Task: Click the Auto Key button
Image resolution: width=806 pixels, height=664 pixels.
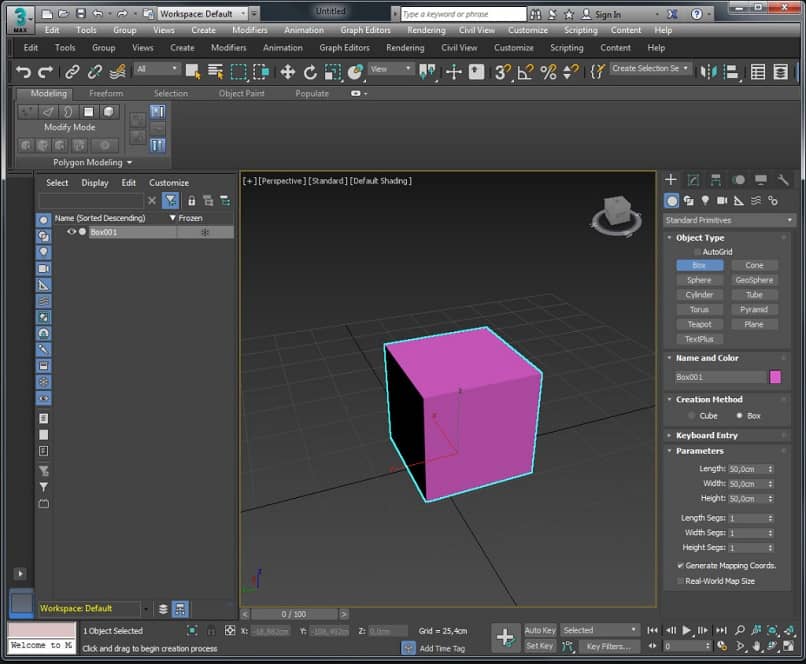Action: [540, 630]
